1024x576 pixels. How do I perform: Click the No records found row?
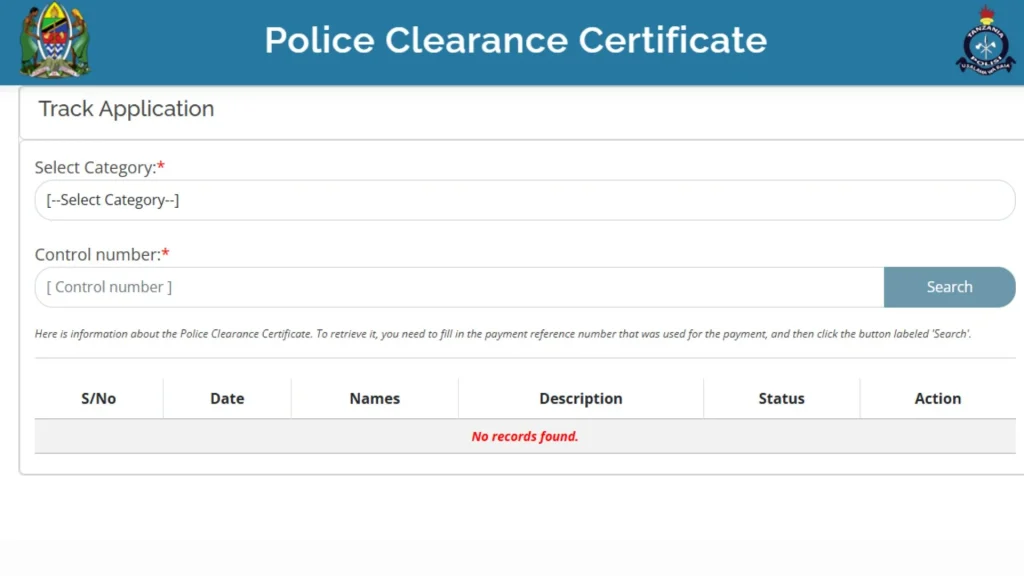click(524, 436)
